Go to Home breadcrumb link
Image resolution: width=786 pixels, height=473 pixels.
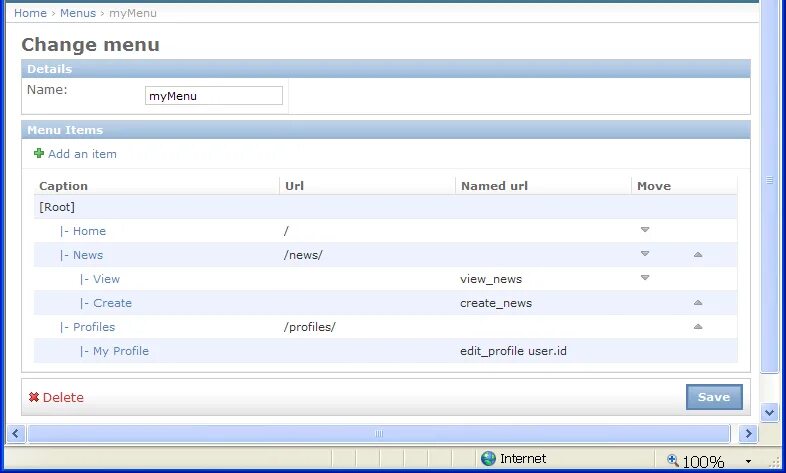(30, 13)
